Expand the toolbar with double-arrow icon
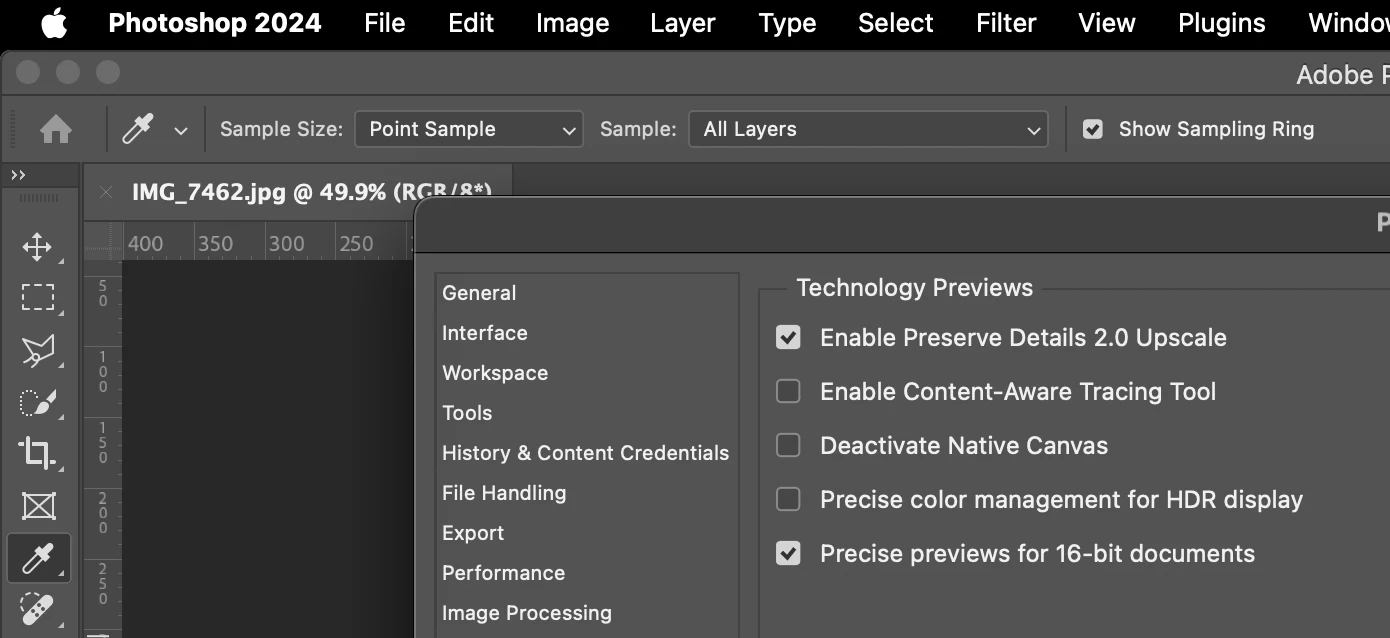Viewport: 1390px width, 638px height. [18, 175]
